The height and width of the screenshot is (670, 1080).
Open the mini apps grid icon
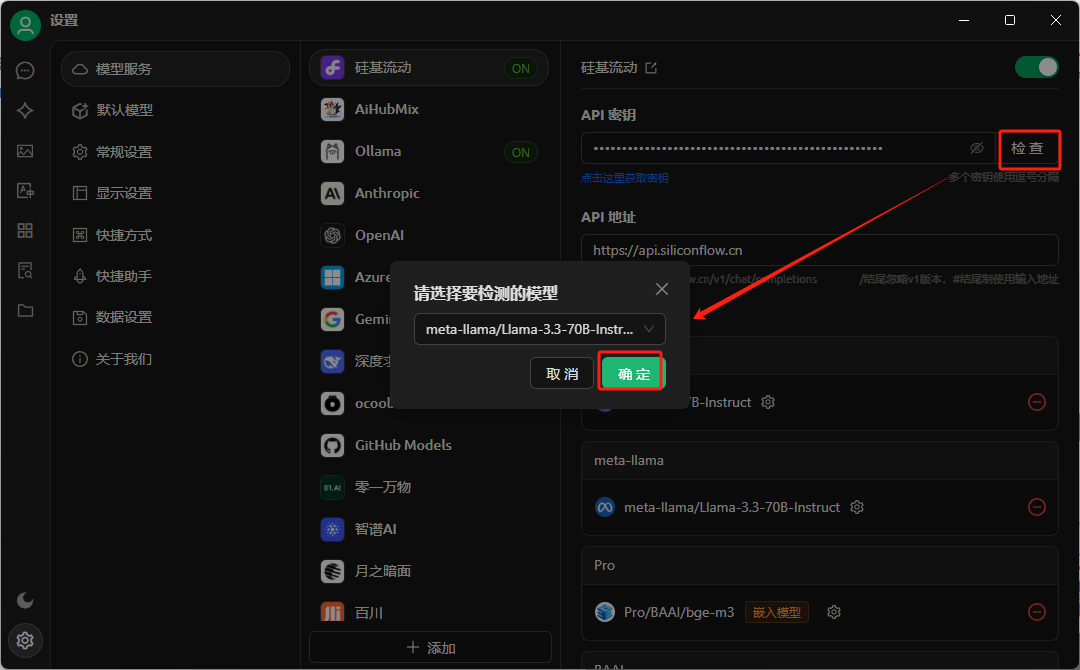[25, 231]
